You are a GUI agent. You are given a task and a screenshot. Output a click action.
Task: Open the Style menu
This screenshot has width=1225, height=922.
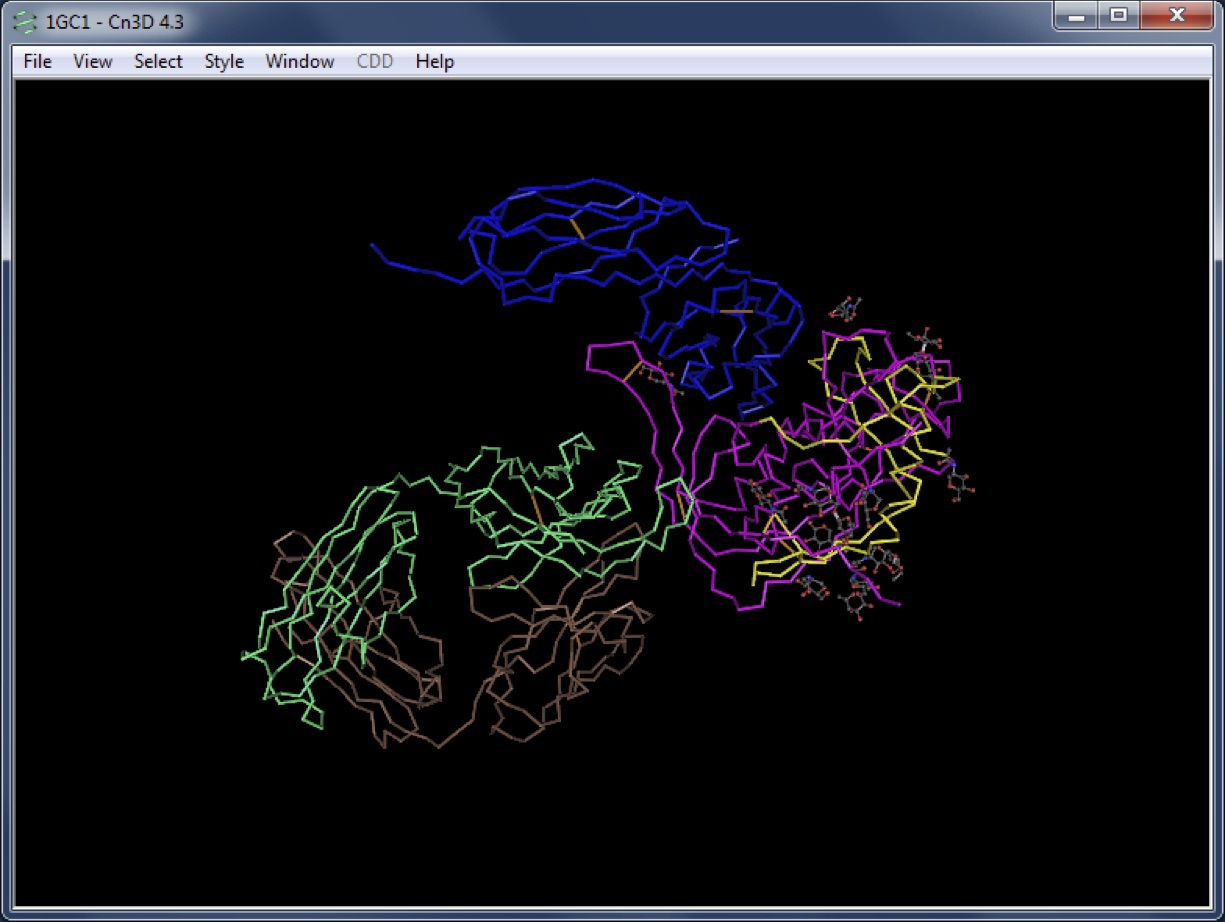[224, 61]
